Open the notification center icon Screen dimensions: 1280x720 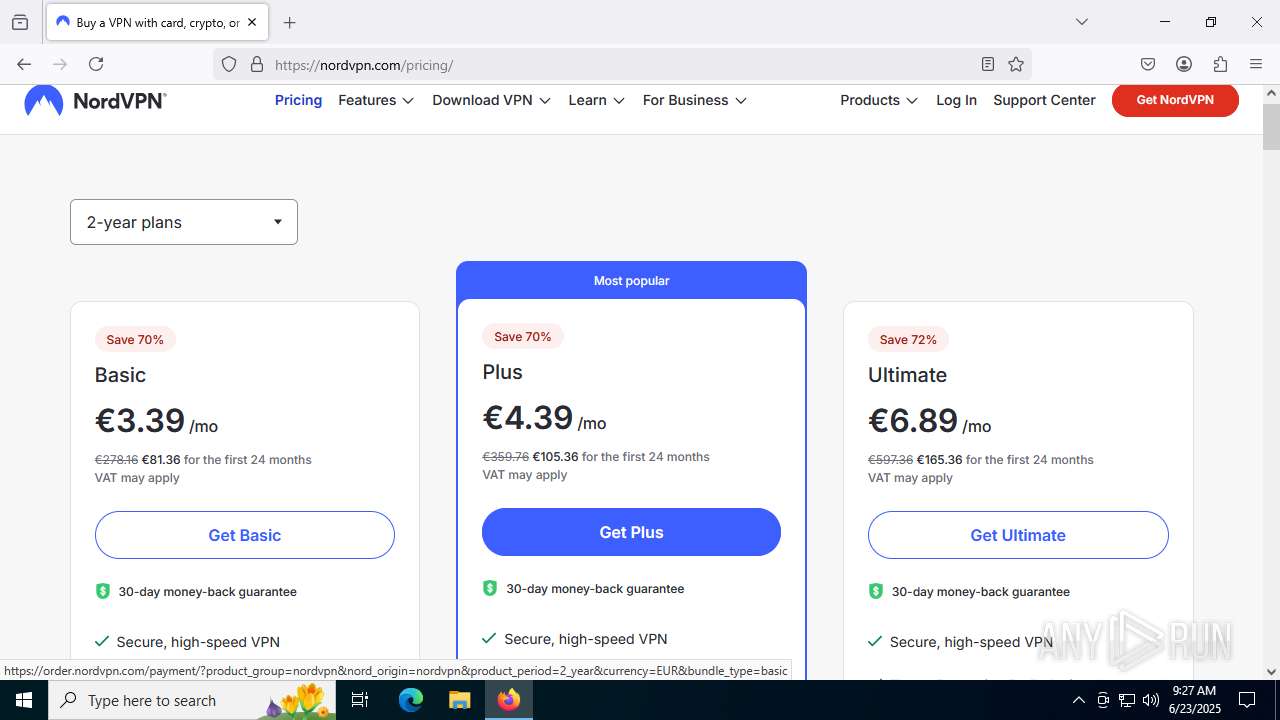tap(1247, 700)
